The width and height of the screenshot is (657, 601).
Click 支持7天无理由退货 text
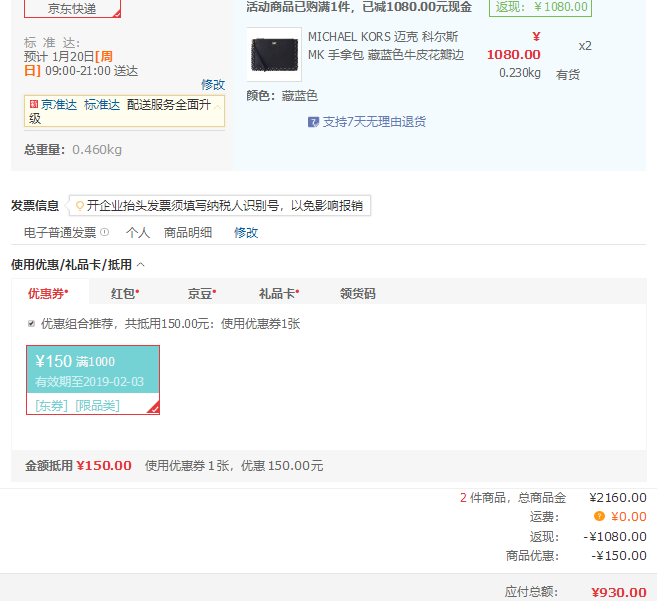tap(374, 122)
